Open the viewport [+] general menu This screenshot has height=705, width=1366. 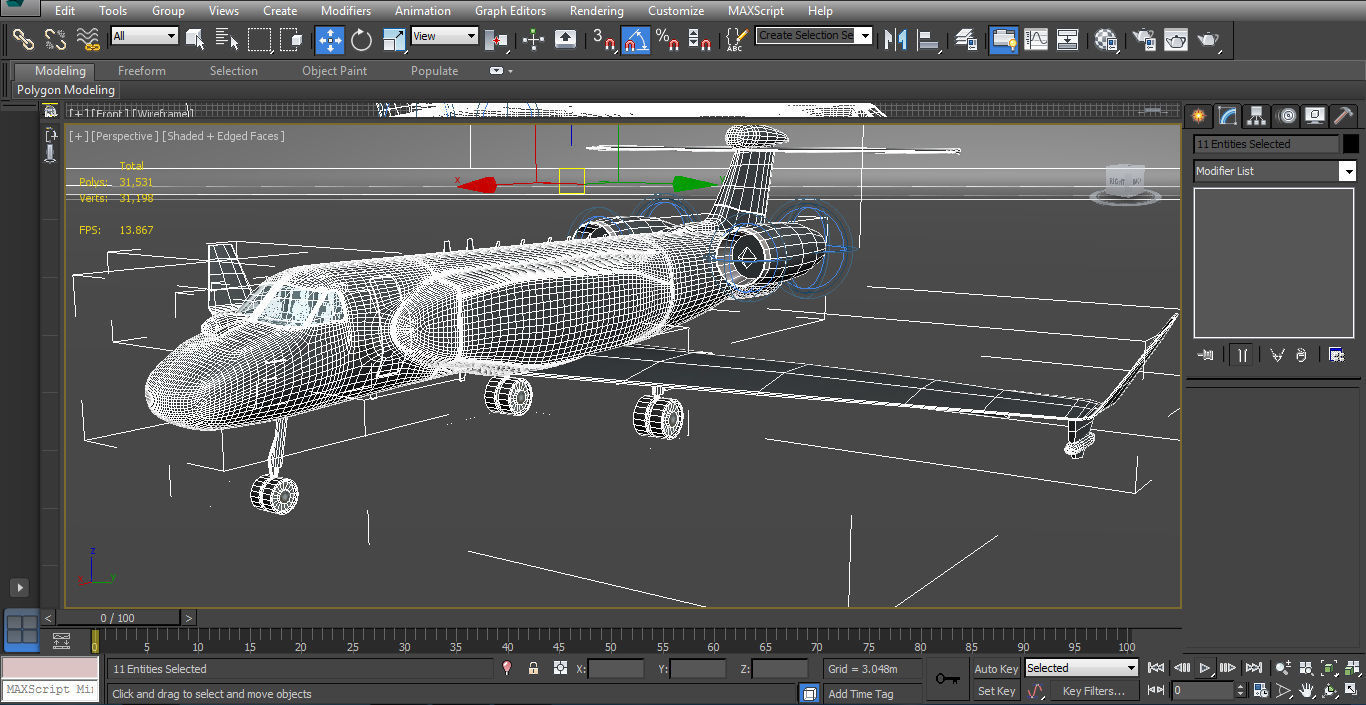[x=78, y=136]
